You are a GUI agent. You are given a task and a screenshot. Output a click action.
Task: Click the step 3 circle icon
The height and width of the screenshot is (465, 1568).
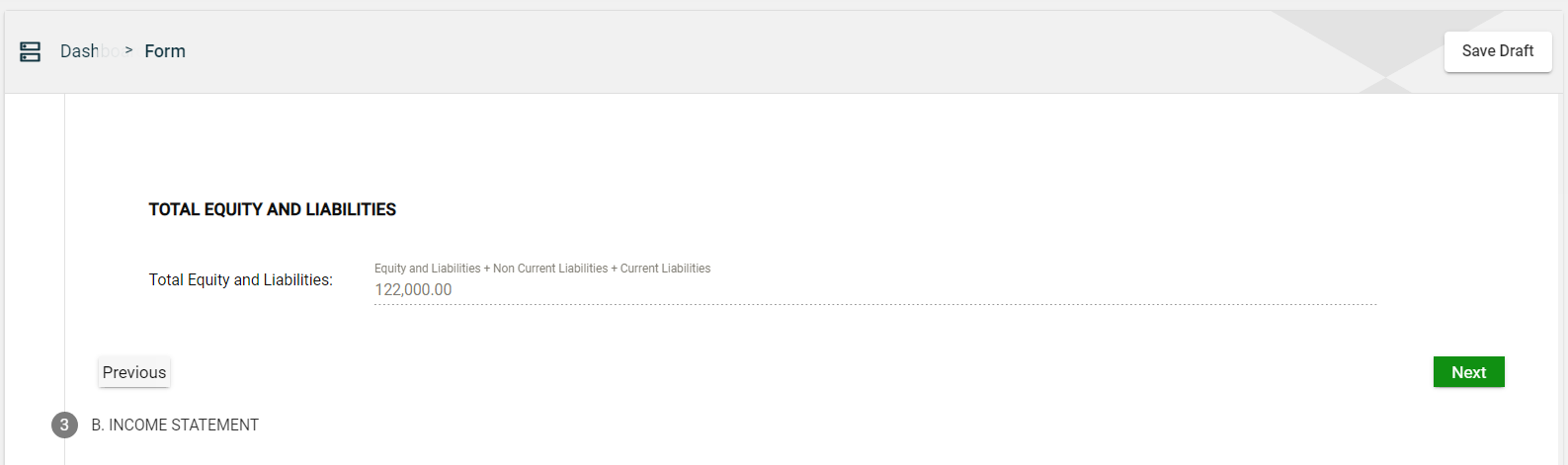click(x=64, y=426)
